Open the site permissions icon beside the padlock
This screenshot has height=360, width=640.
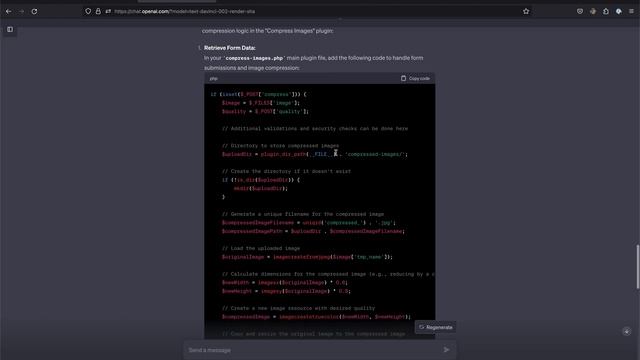pyautogui.click(x=108, y=11)
